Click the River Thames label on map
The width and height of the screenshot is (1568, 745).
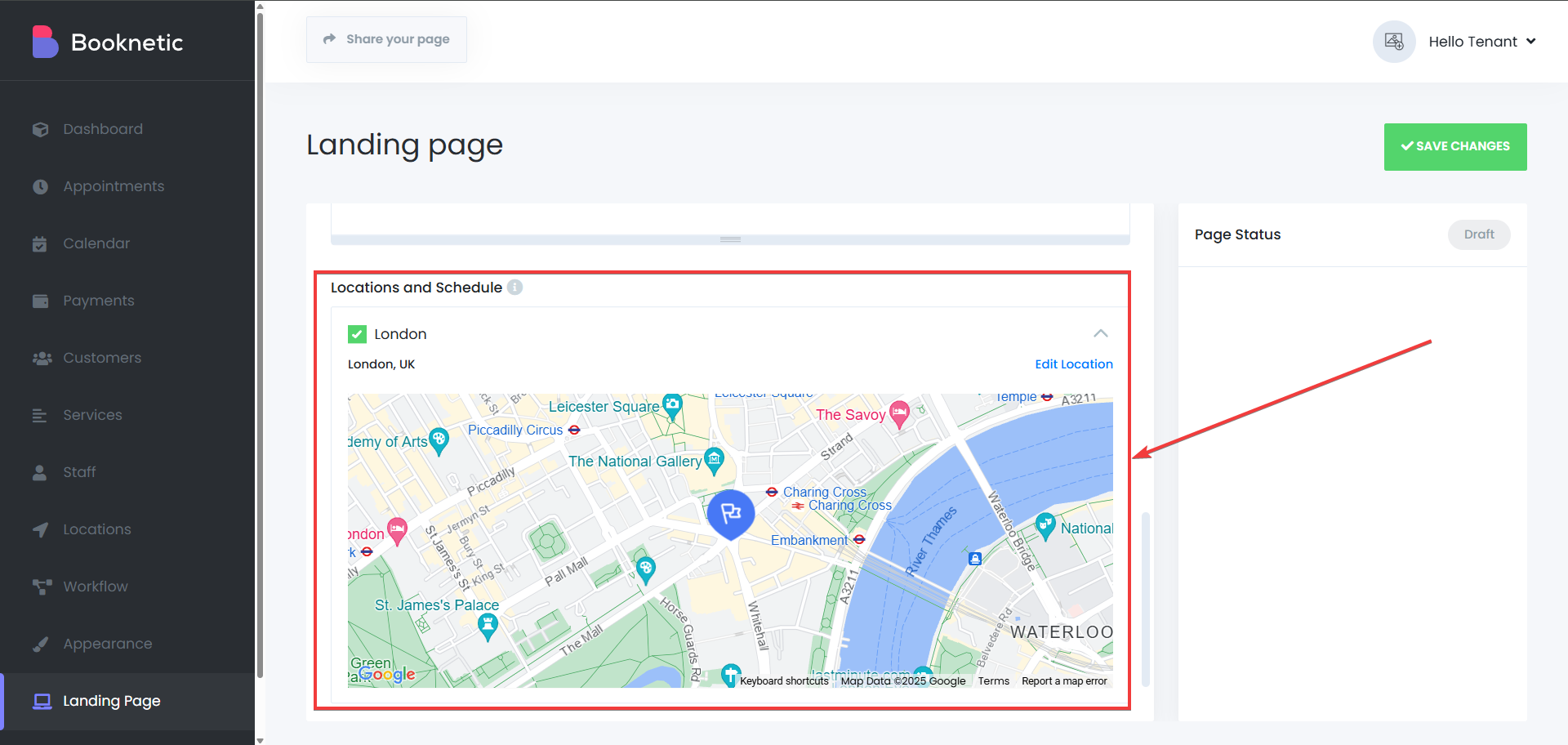(930, 541)
